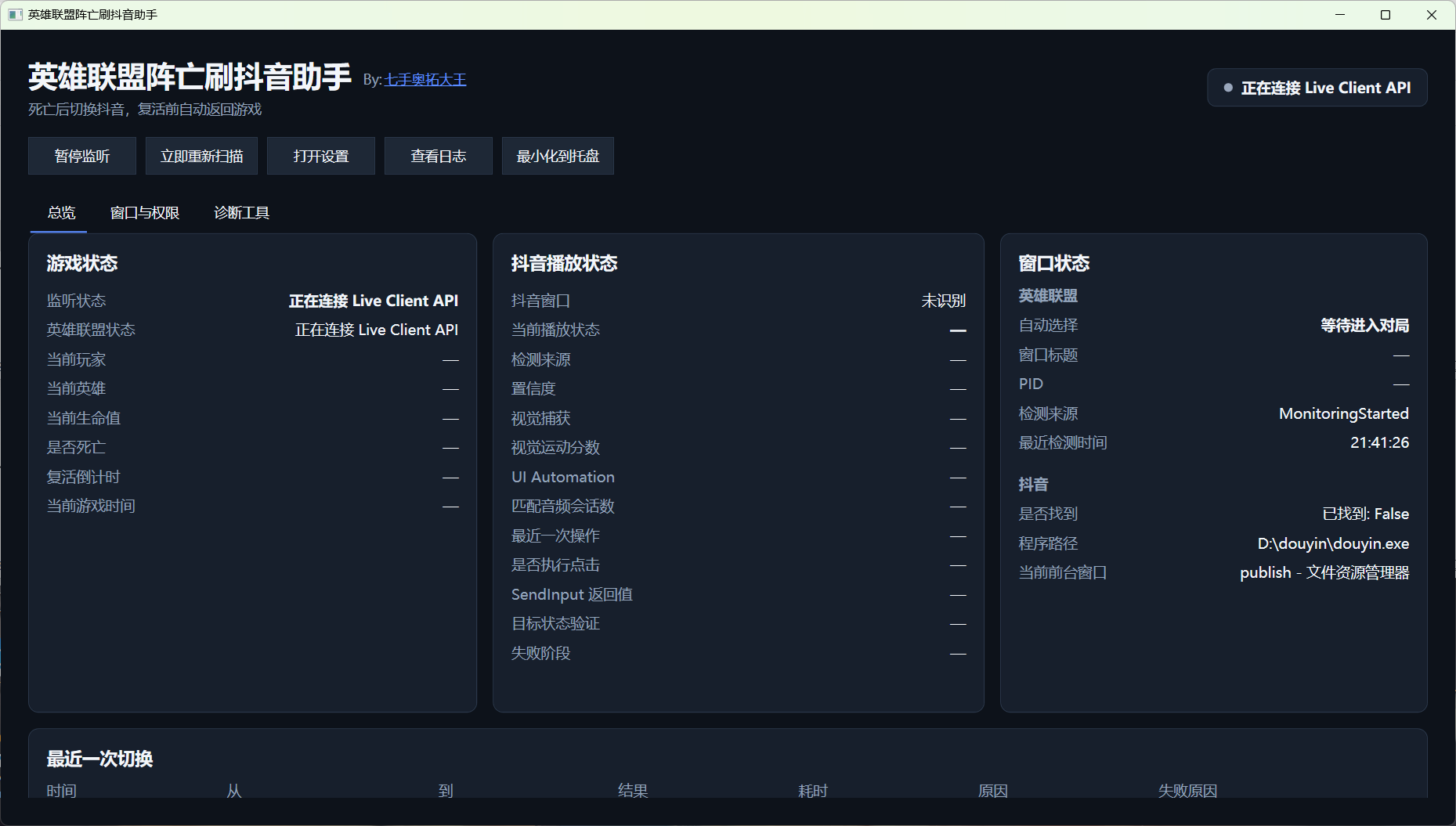The height and width of the screenshot is (826, 1456).
Task: Trigger 立即重新扫描
Action: coord(202,156)
